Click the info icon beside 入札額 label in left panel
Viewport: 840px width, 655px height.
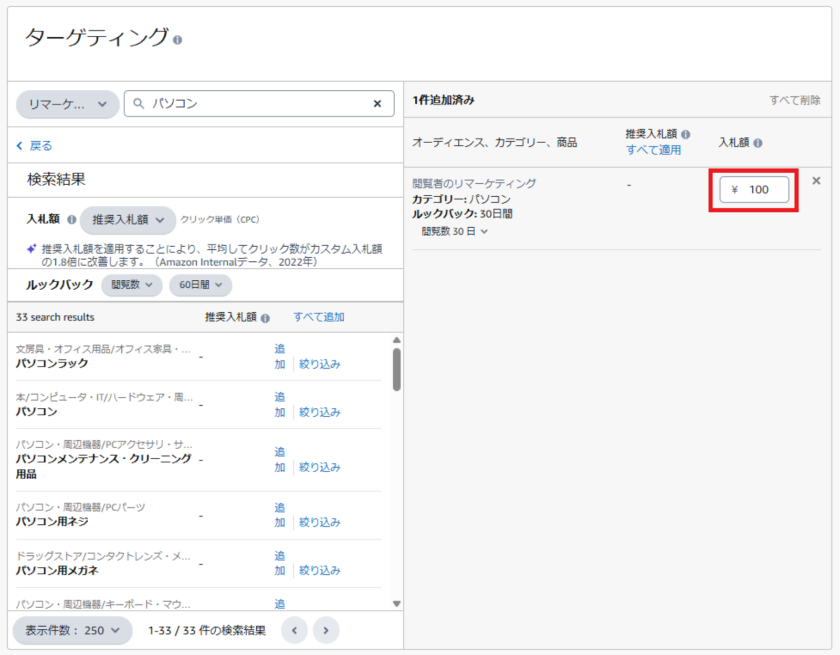[70, 219]
